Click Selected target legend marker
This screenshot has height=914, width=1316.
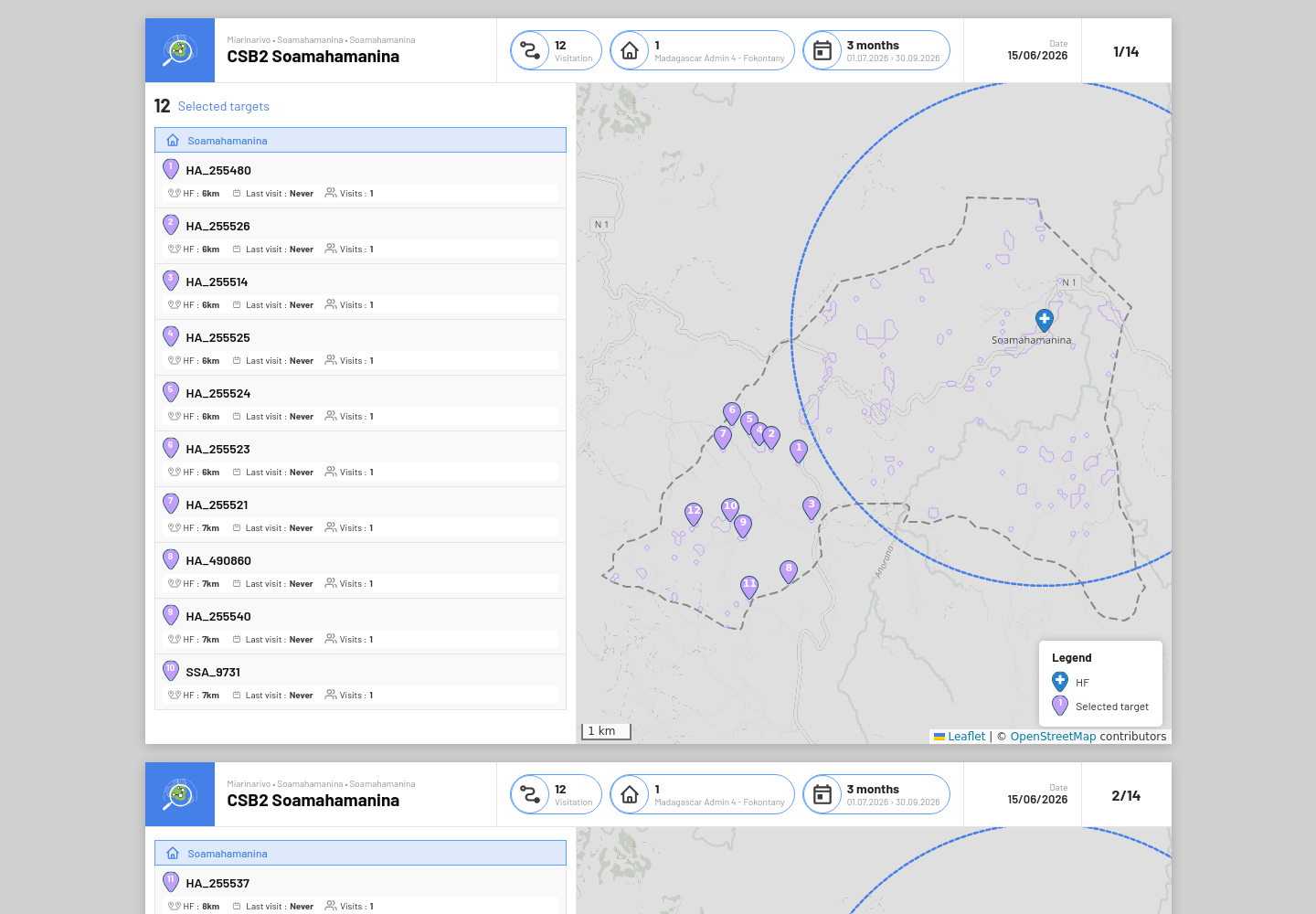1060,706
